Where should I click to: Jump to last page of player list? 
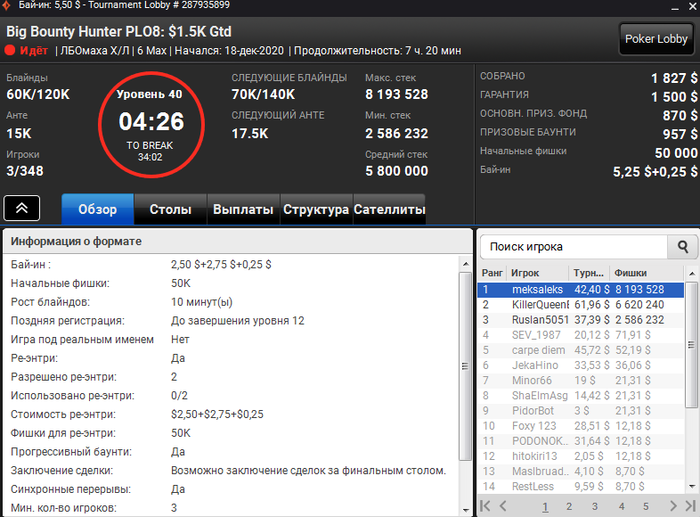(x=690, y=506)
